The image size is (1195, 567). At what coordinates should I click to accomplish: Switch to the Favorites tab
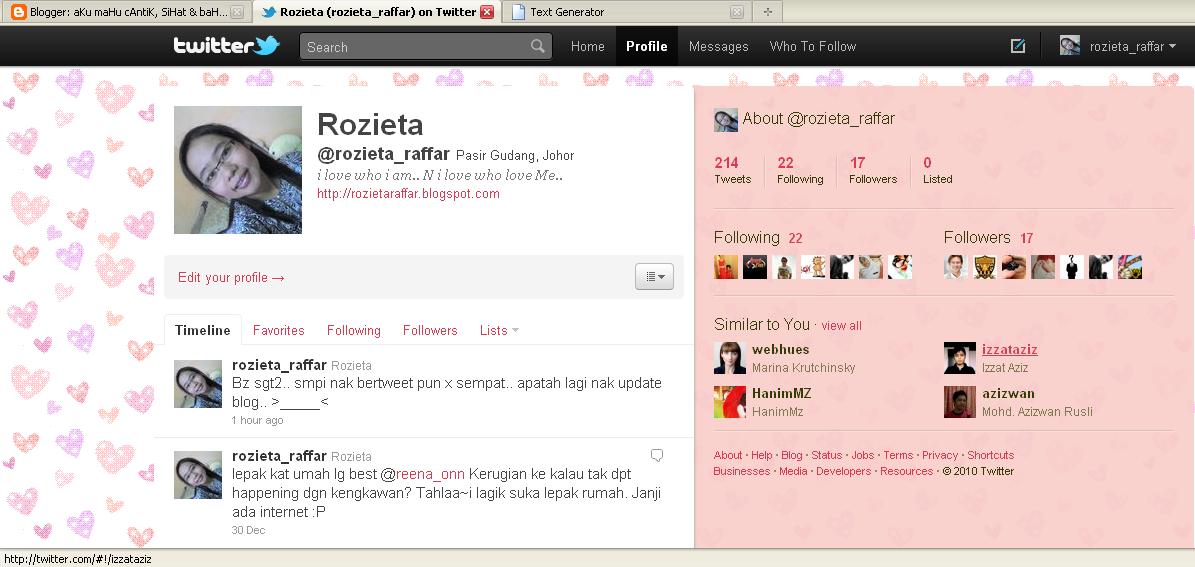coord(278,330)
